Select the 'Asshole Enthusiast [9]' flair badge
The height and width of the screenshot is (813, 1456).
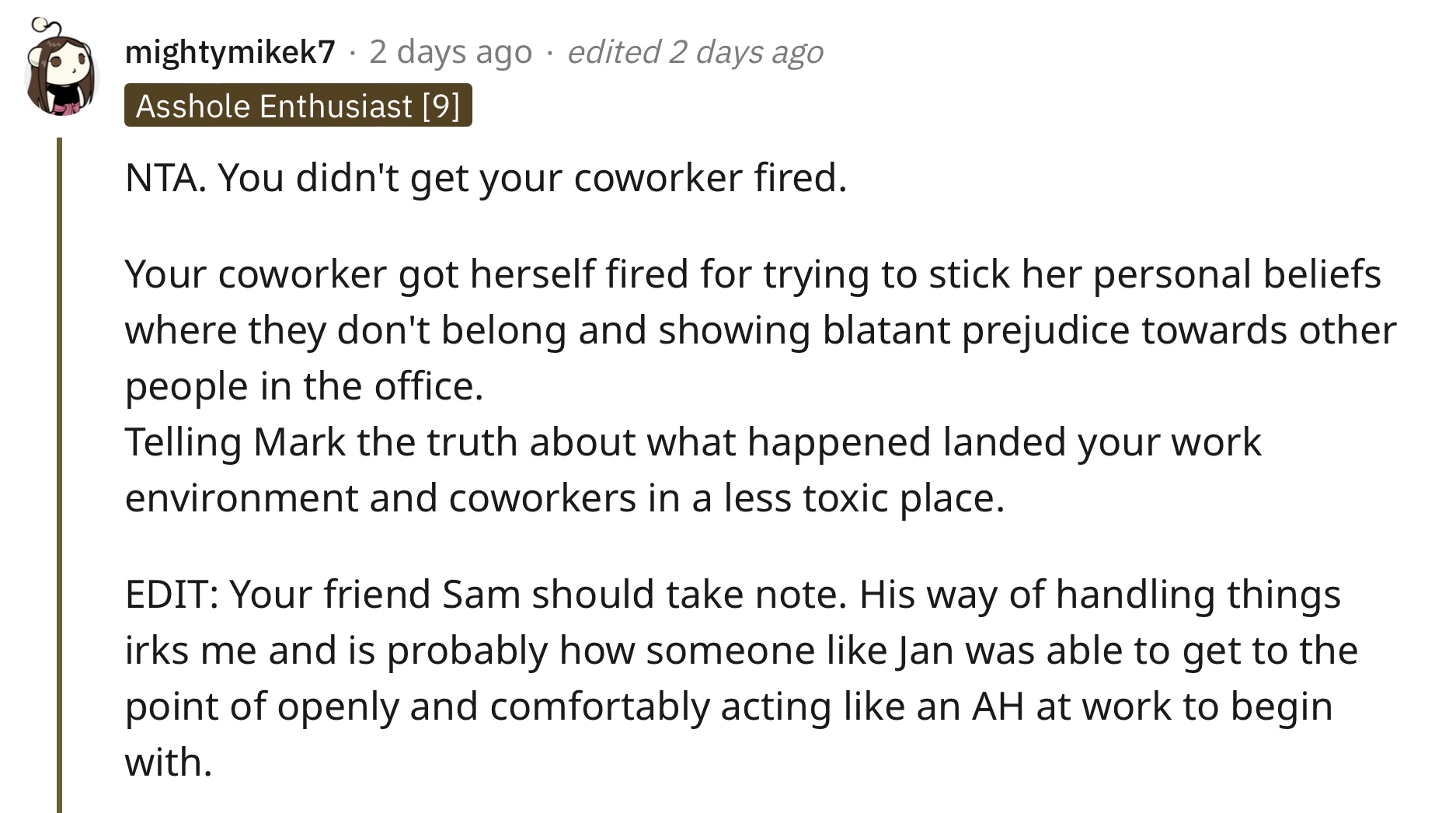pyautogui.click(x=298, y=105)
